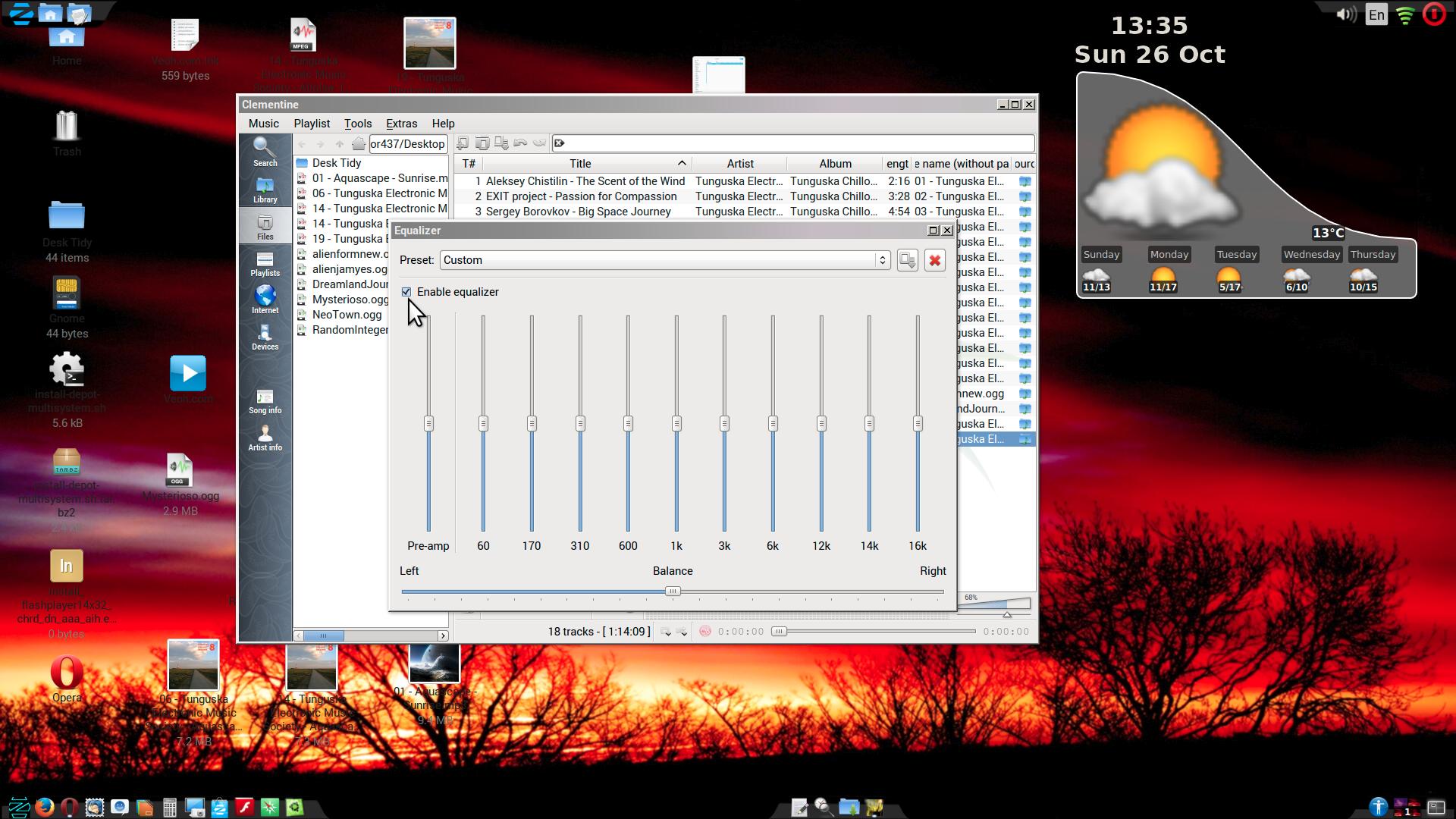Open the Desk Tidy folder in file list
Image resolution: width=1456 pixels, height=819 pixels.
[337, 163]
